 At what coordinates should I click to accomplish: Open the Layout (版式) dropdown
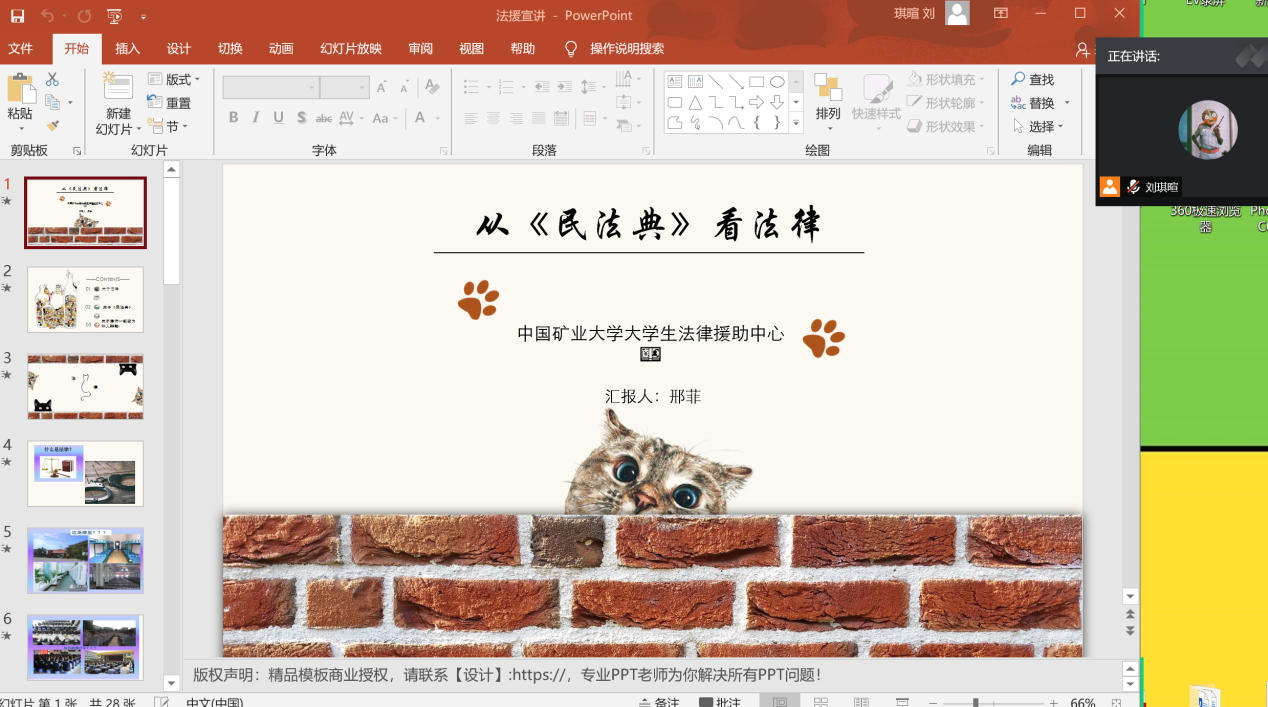pyautogui.click(x=174, y=79)
